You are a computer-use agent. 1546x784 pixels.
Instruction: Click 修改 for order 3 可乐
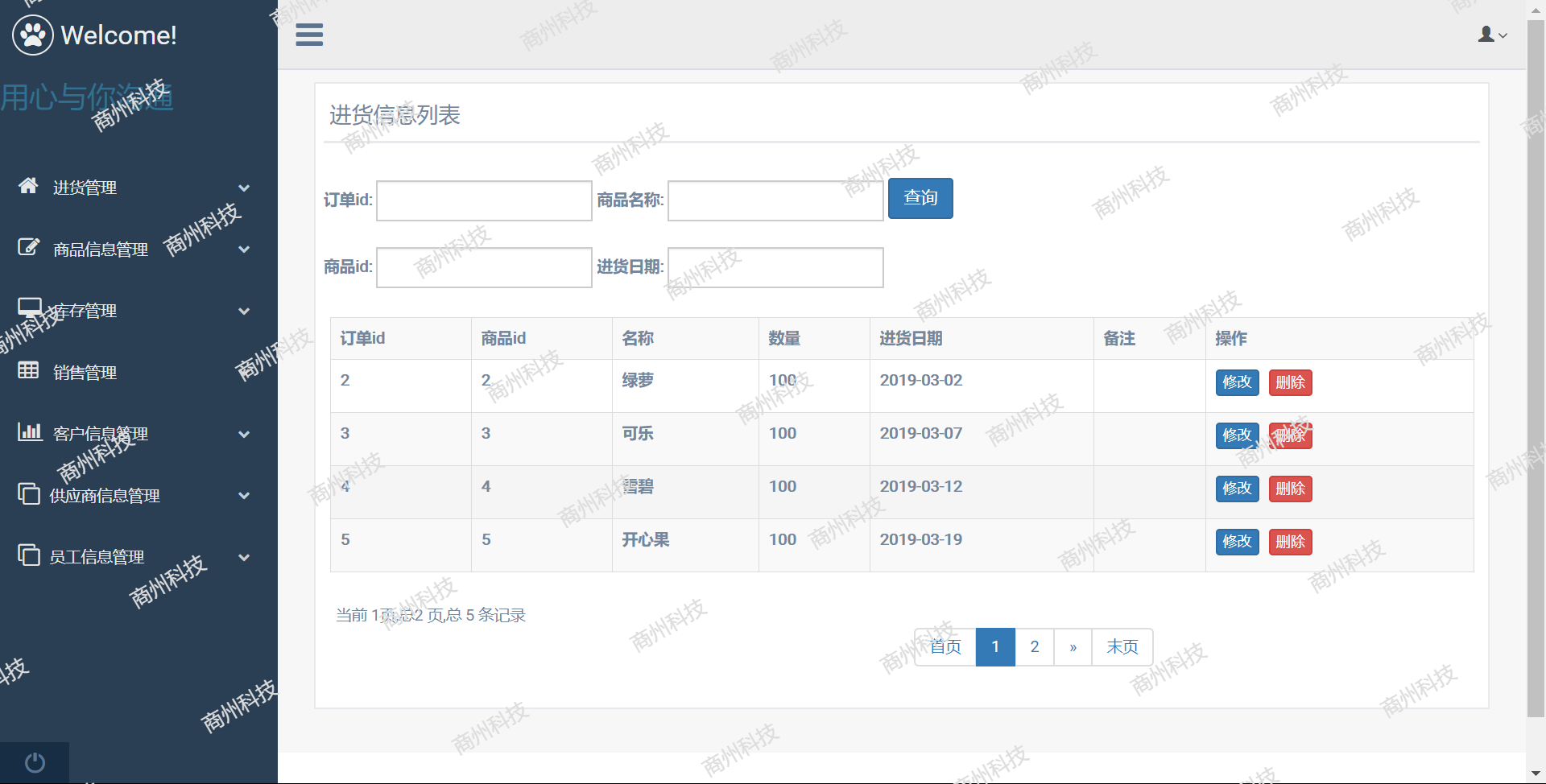tap(1237, 435)
